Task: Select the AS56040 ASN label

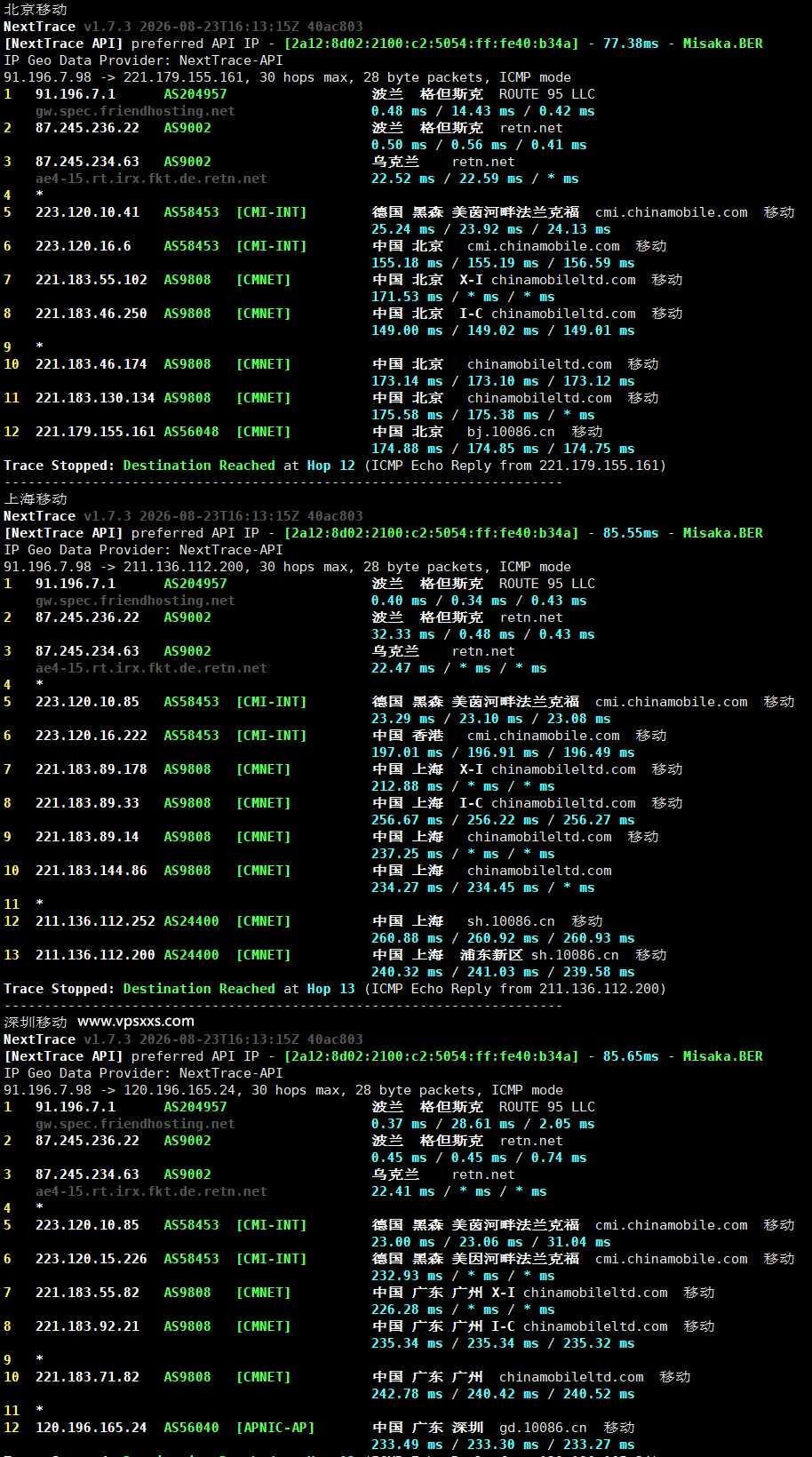Action: 191,1427
